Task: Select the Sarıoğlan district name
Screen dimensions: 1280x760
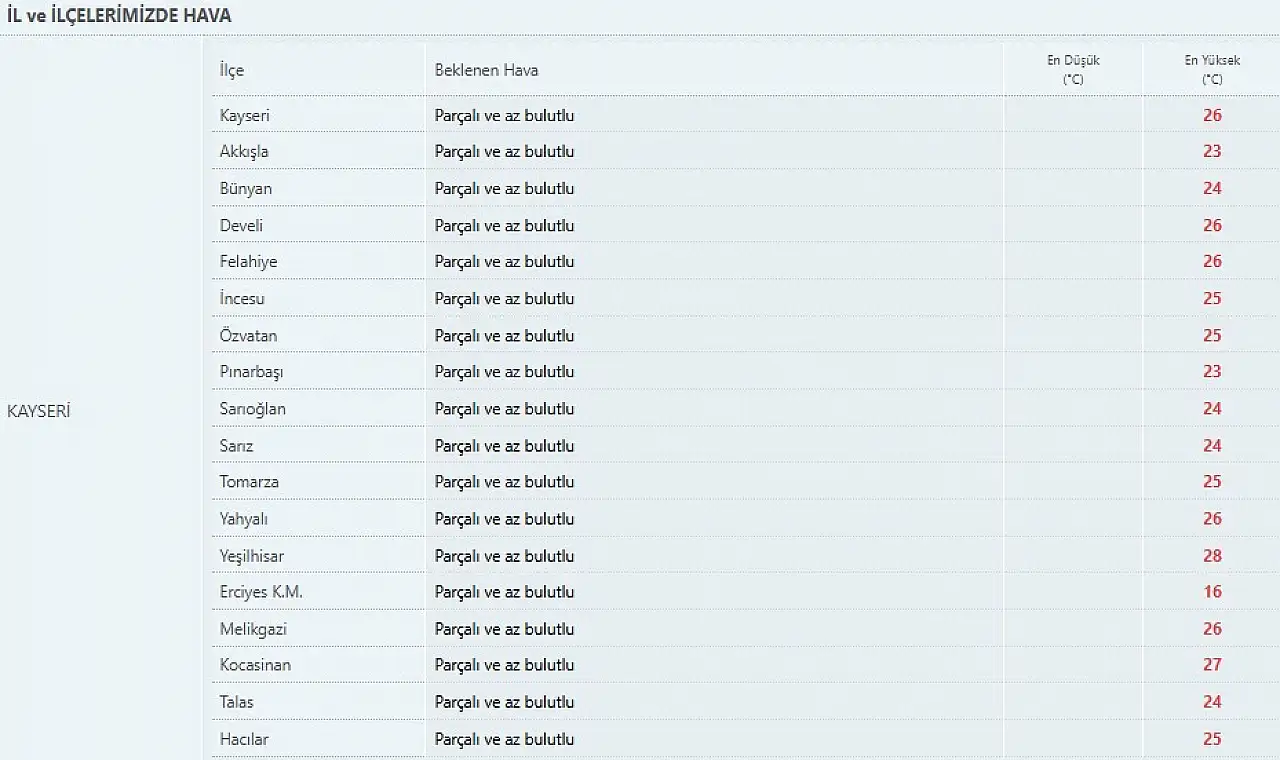Action: coord(253,409)
